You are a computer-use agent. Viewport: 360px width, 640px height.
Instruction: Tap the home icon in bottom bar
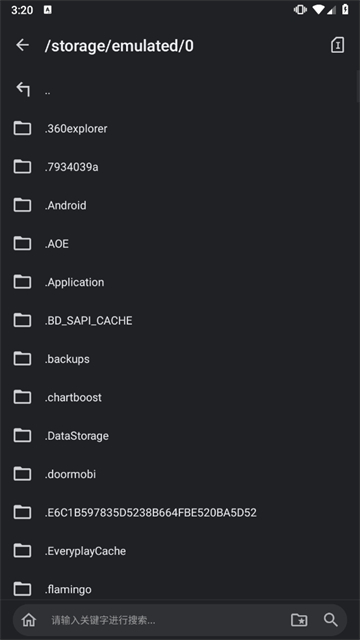[x=29, y=620]
